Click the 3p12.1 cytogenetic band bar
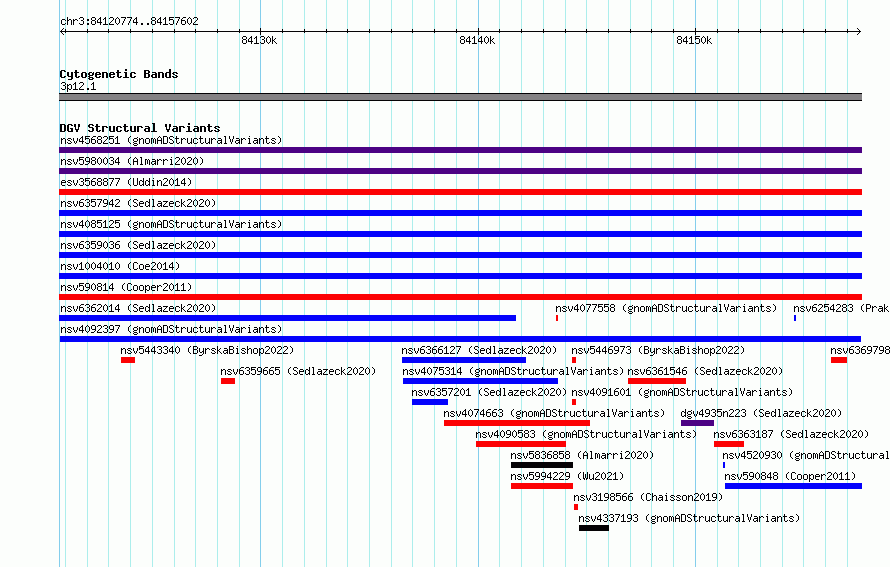The image size is (890, 567). click(x=460, y=97)
